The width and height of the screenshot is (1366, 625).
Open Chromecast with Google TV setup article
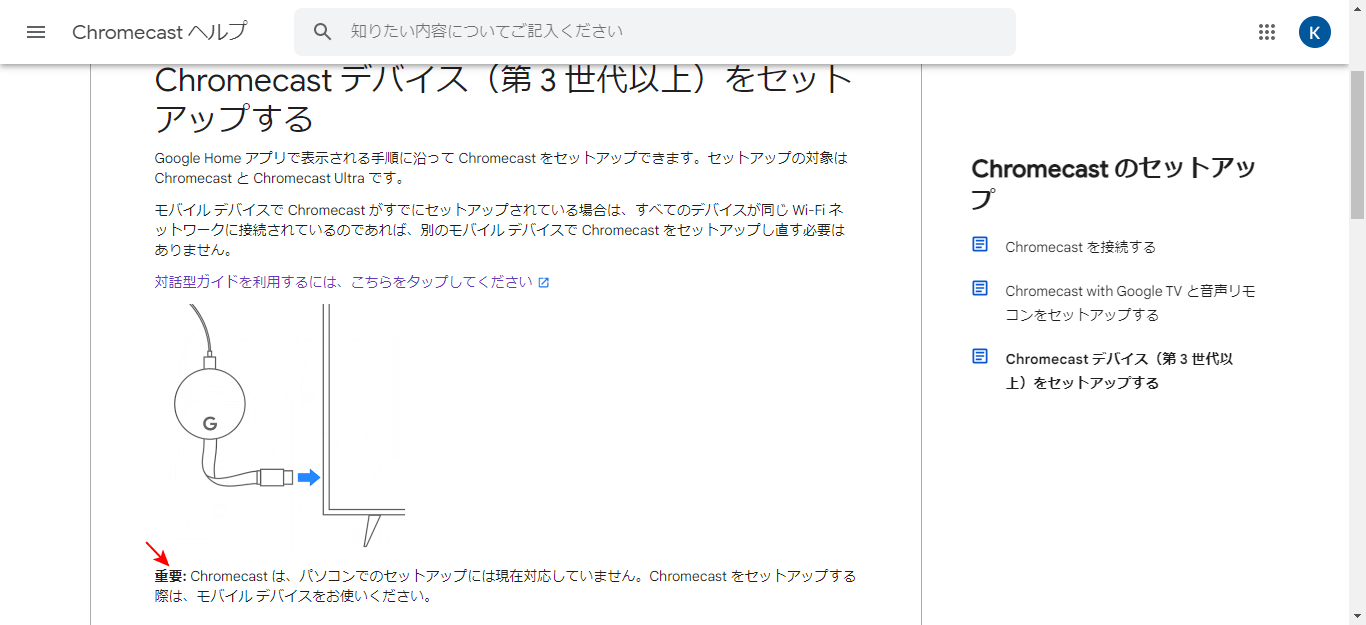coord(1130,303)
